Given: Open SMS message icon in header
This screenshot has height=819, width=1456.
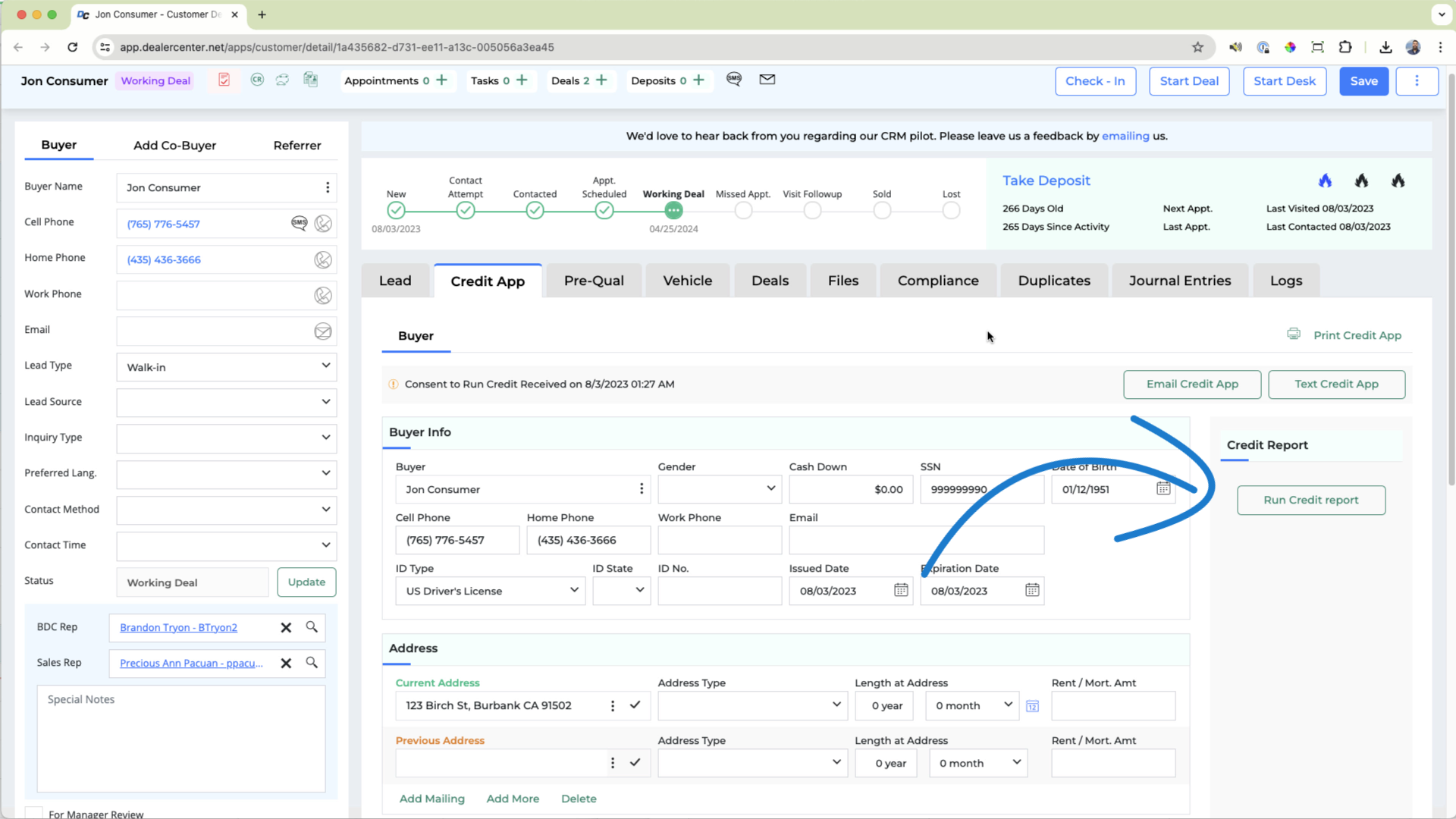Looking at the screenshot, I should tap(733, 79).
